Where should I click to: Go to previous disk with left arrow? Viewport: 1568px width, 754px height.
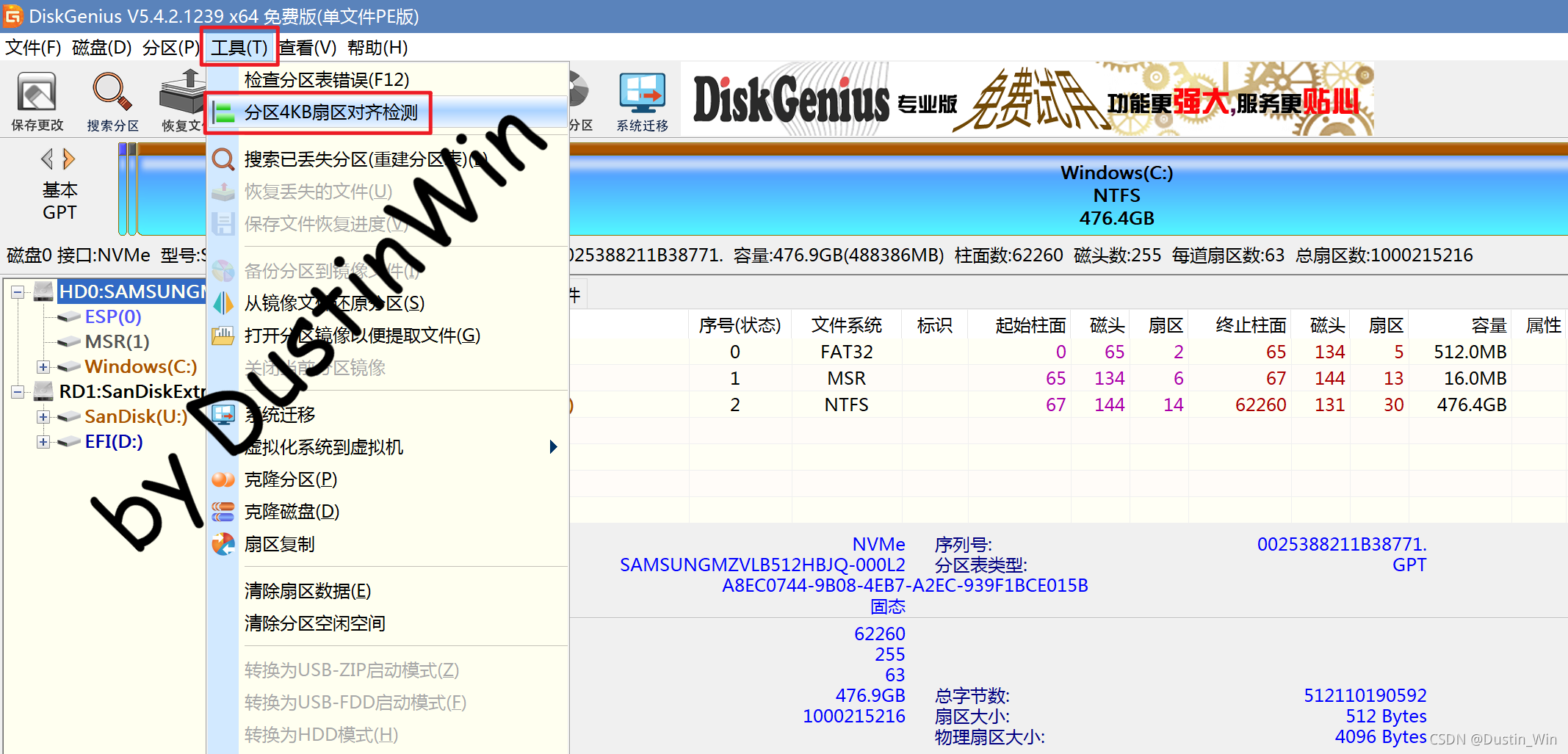pos(47,159)
